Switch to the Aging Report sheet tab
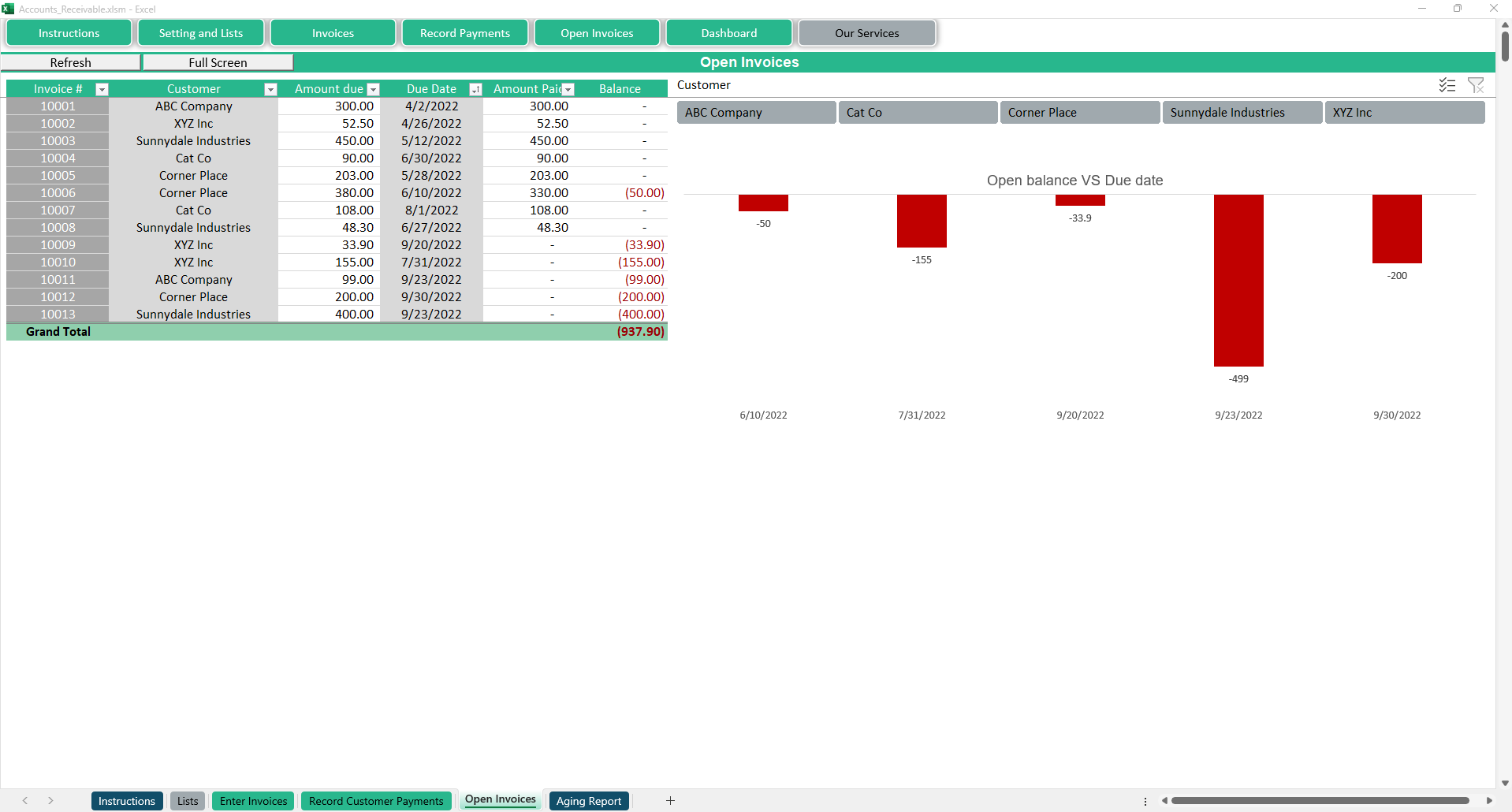Image resolution: width=1512 pixels, height=812 pixels. 589,801
